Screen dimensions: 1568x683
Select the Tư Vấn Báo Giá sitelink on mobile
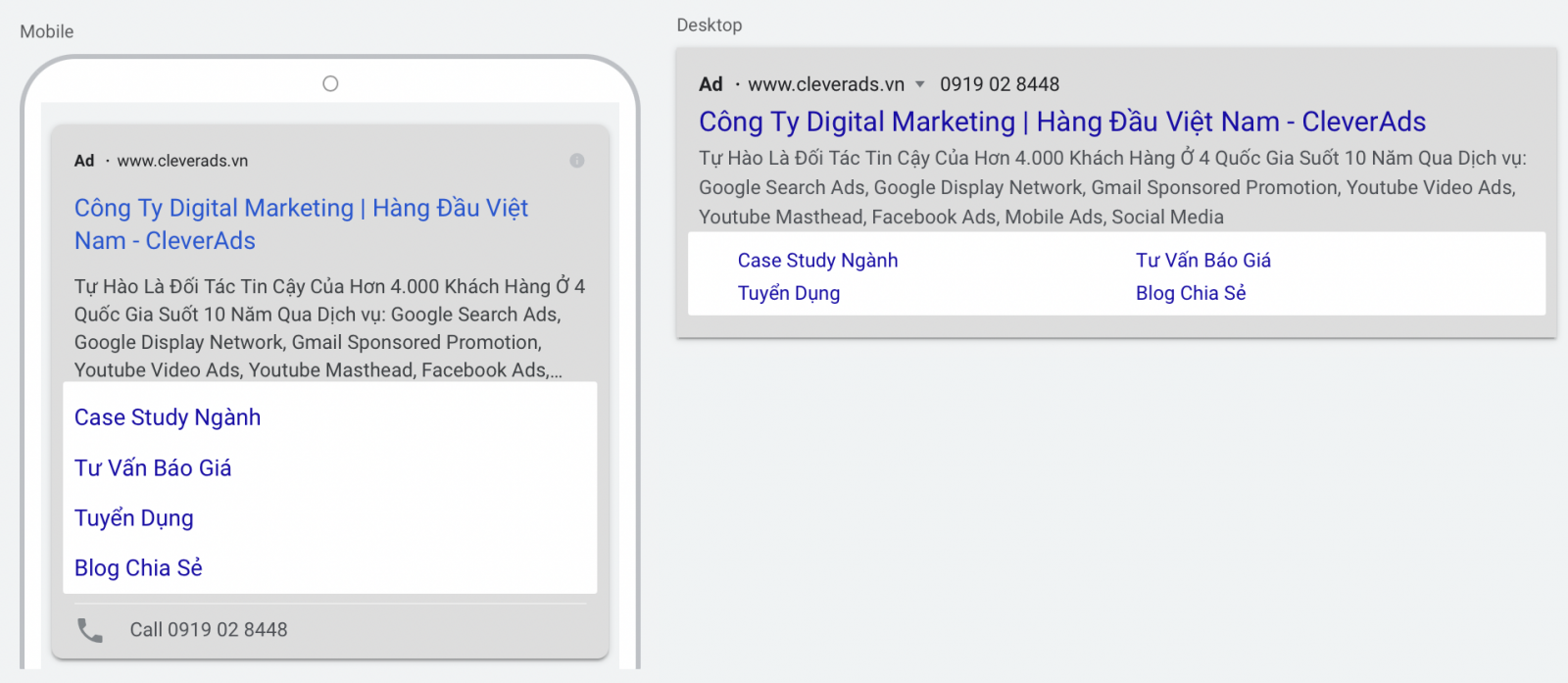point(153,468)
